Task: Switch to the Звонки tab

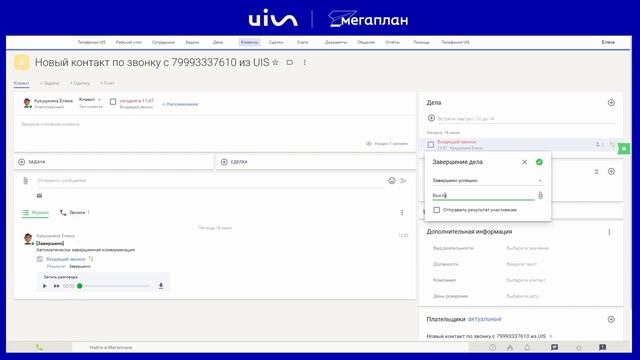Action: point(75,213)
